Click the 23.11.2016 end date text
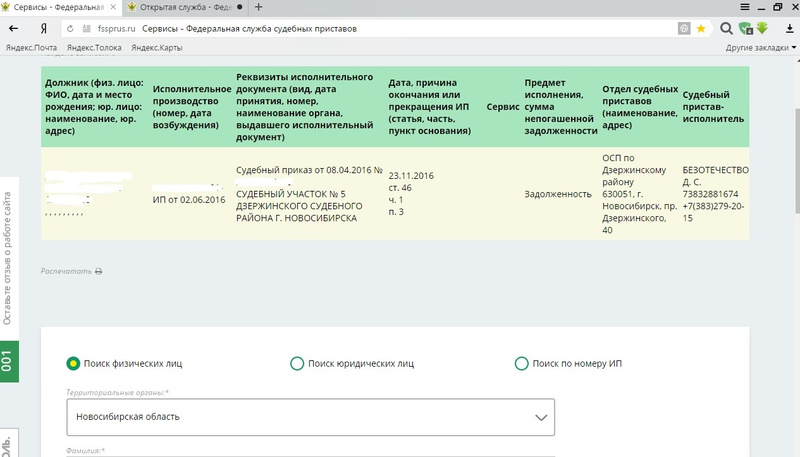This screenshot has height=457, width=800. point(411,175)
